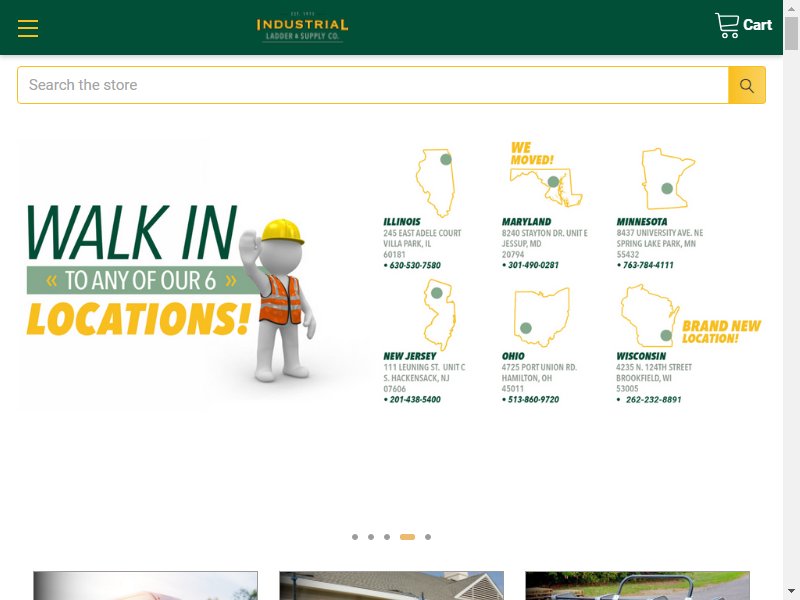Open the shopping cart
Screen dimensions: 800x600
point(743,25)
